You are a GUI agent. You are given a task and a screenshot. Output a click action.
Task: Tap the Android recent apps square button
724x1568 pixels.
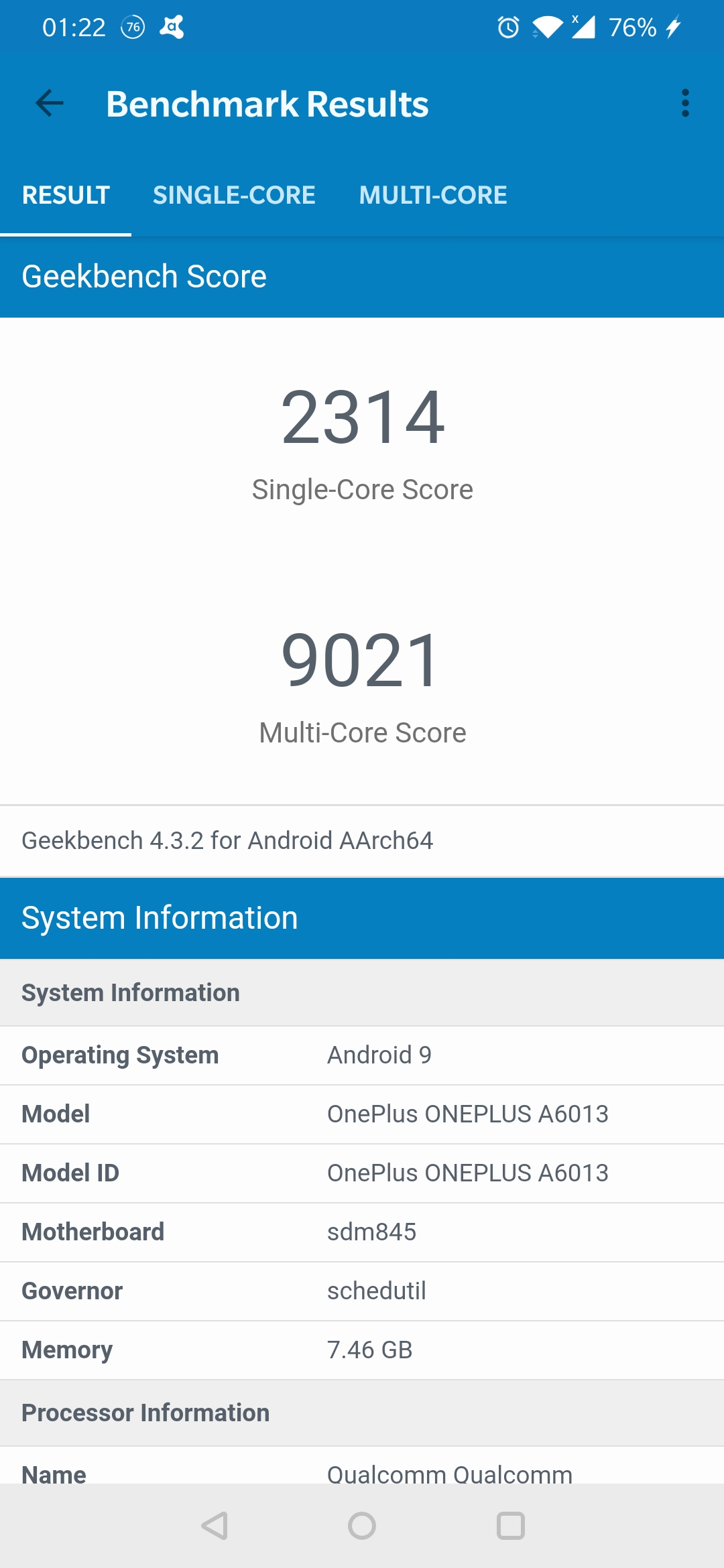coord(510,1526)
